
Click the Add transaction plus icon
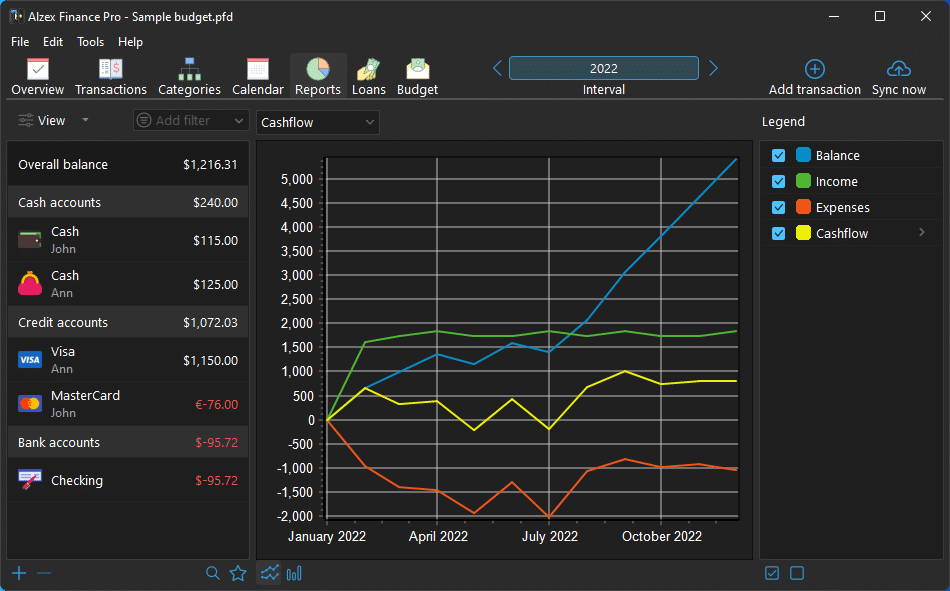click(814, 69)
